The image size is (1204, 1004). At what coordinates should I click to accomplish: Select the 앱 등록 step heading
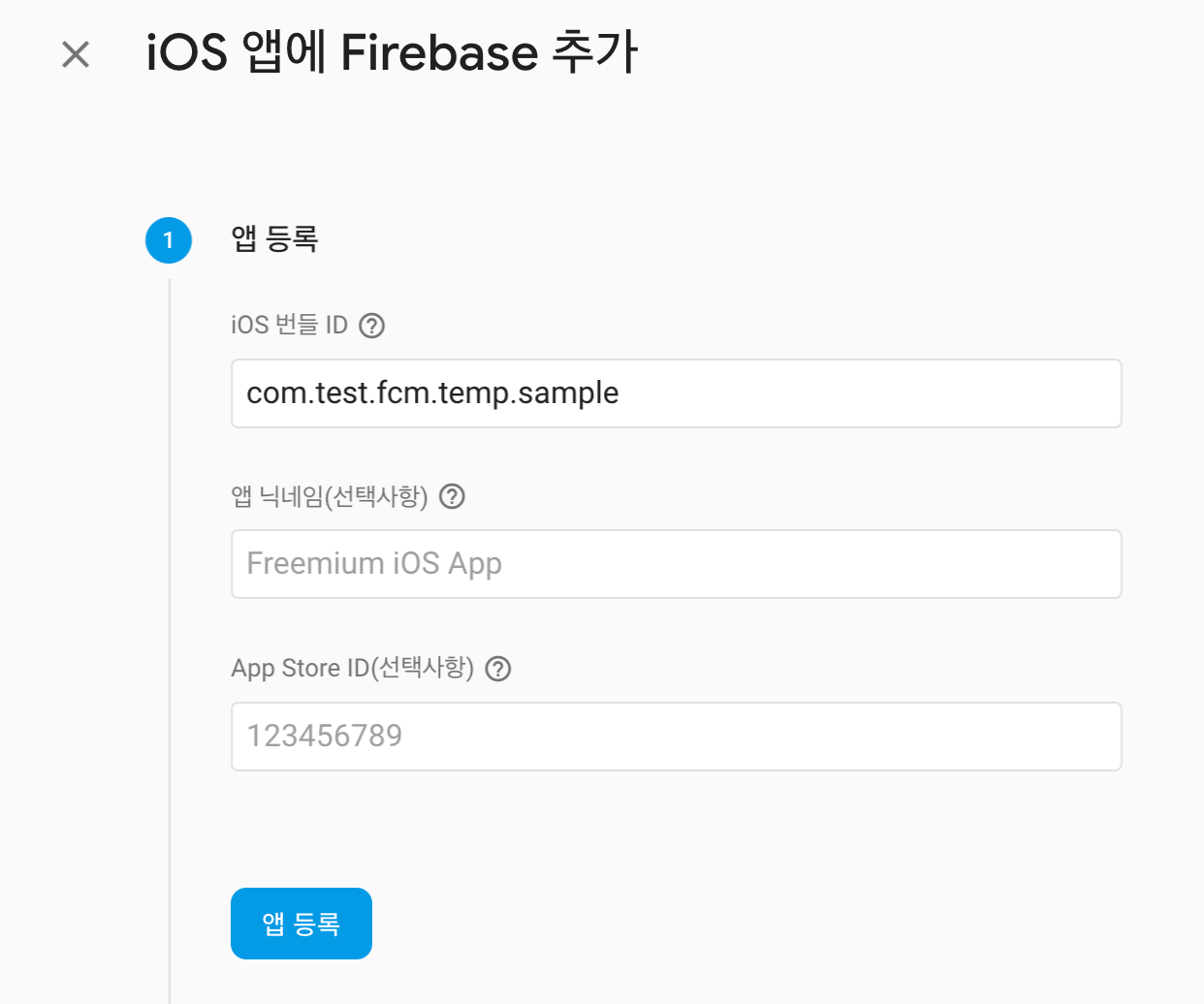click(x=275, y=239)
